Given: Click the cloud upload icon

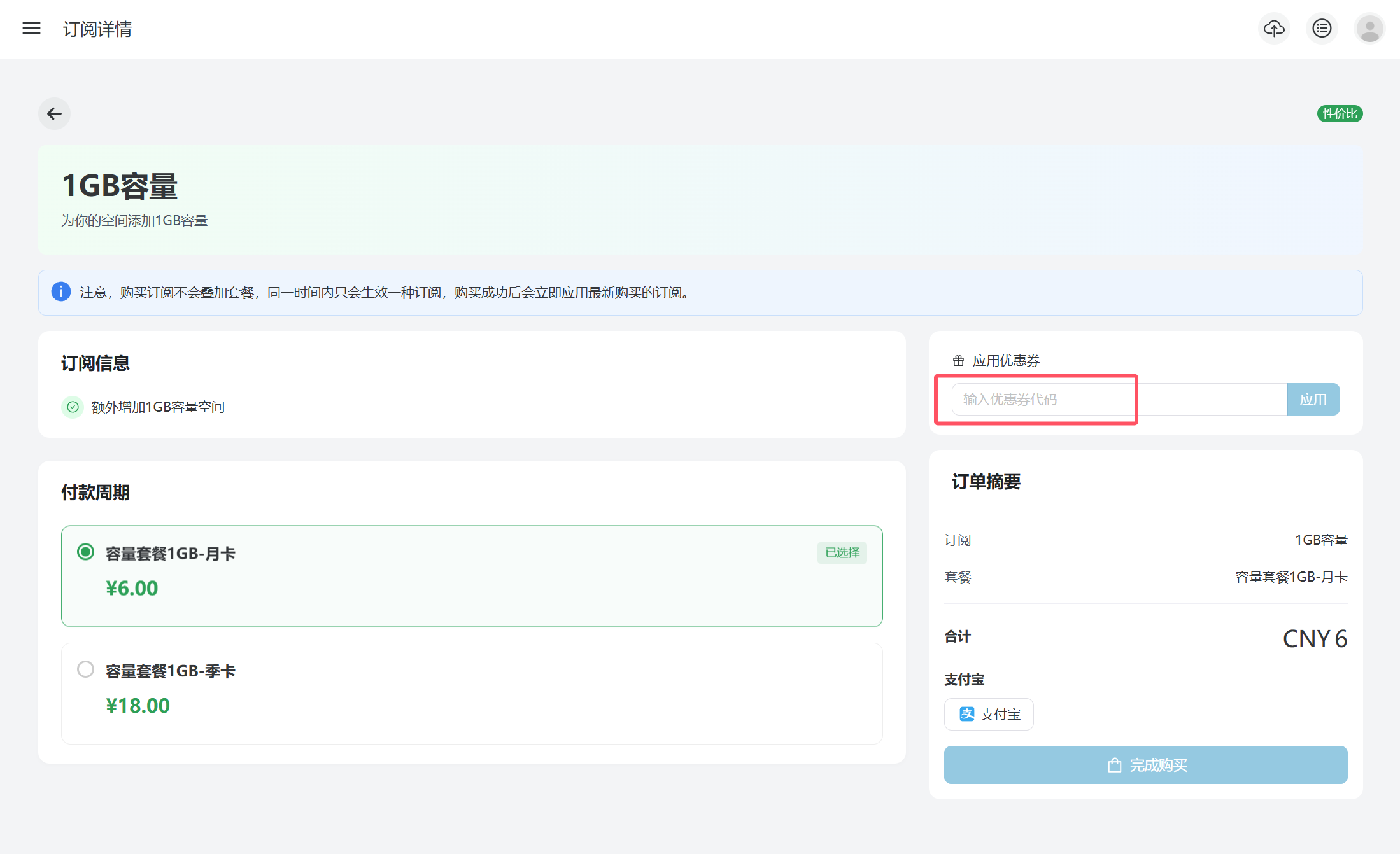Looking at the screenshot, I should click(x=1274, y=29).
